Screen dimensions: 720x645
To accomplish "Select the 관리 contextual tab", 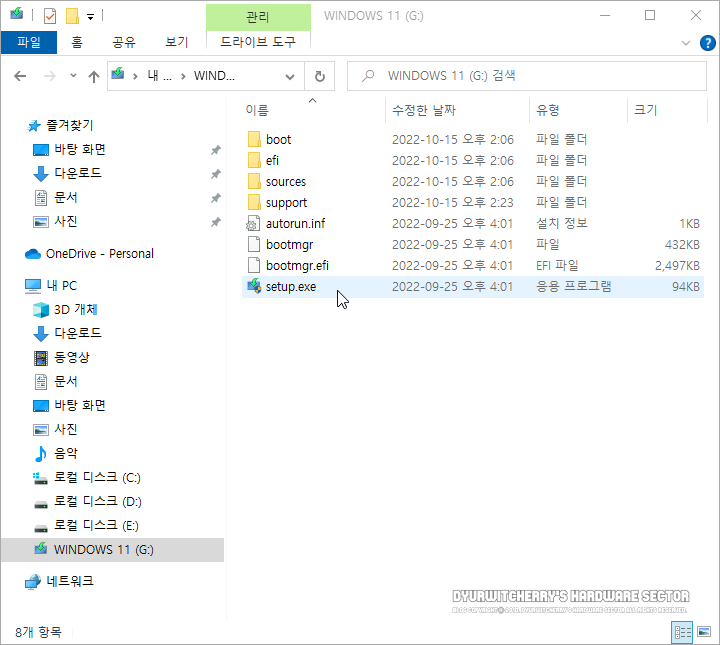I will (258, 17).
